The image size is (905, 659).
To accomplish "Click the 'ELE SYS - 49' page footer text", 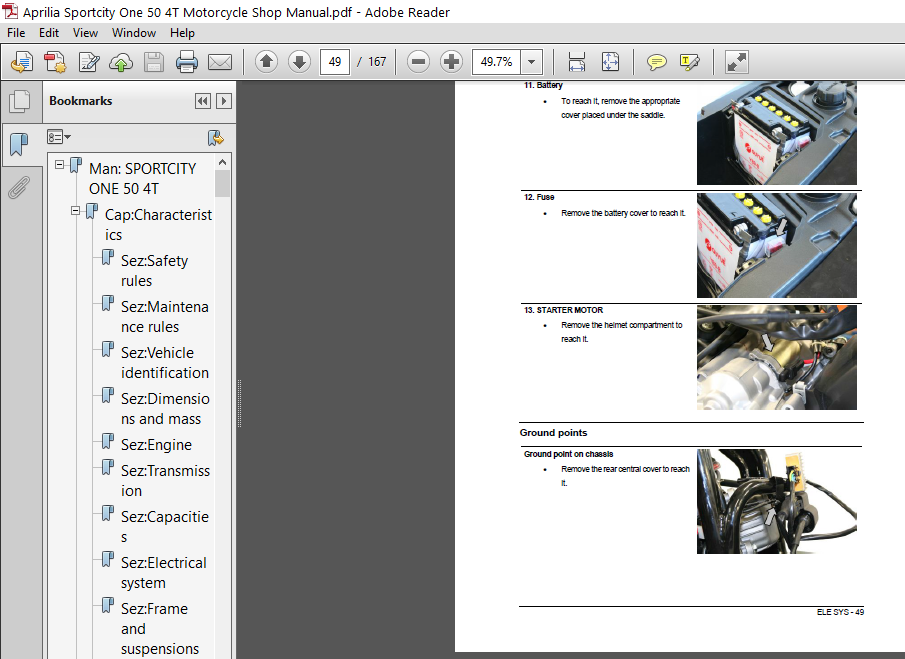I will coord(840,612).
